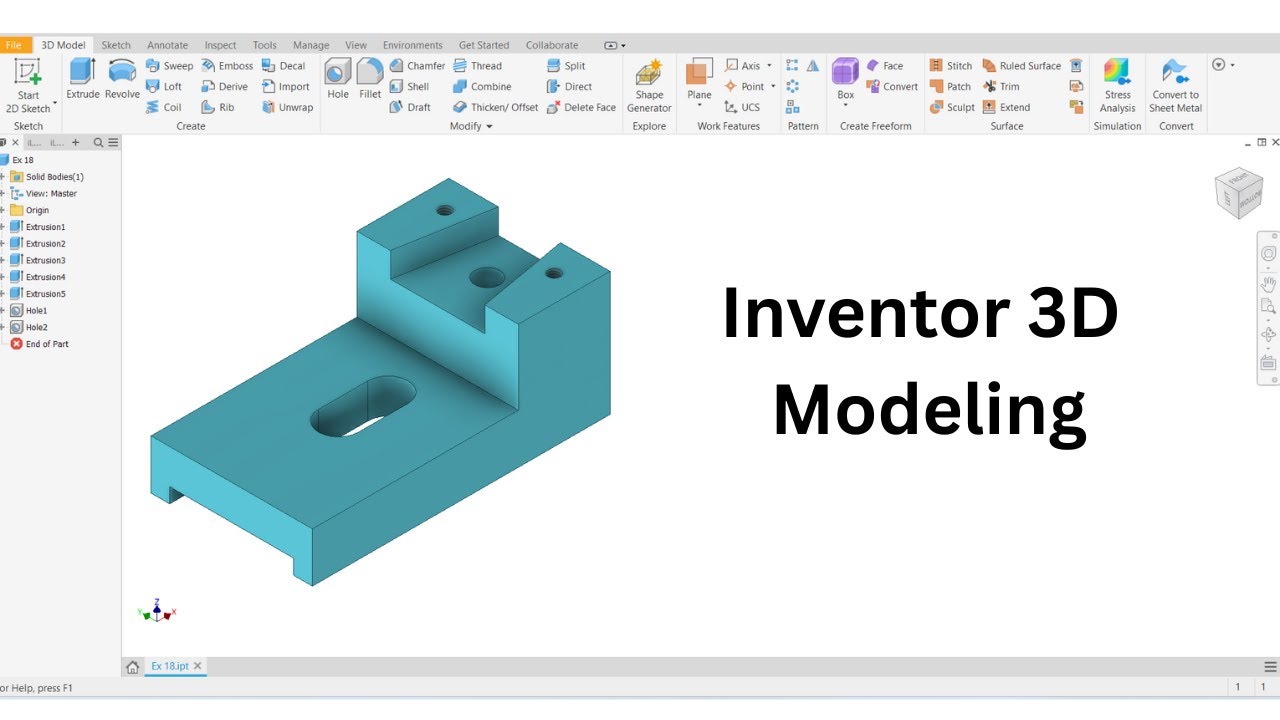1280x720 pixels.
Task: Click the Import command
Action: click(286, 86)
